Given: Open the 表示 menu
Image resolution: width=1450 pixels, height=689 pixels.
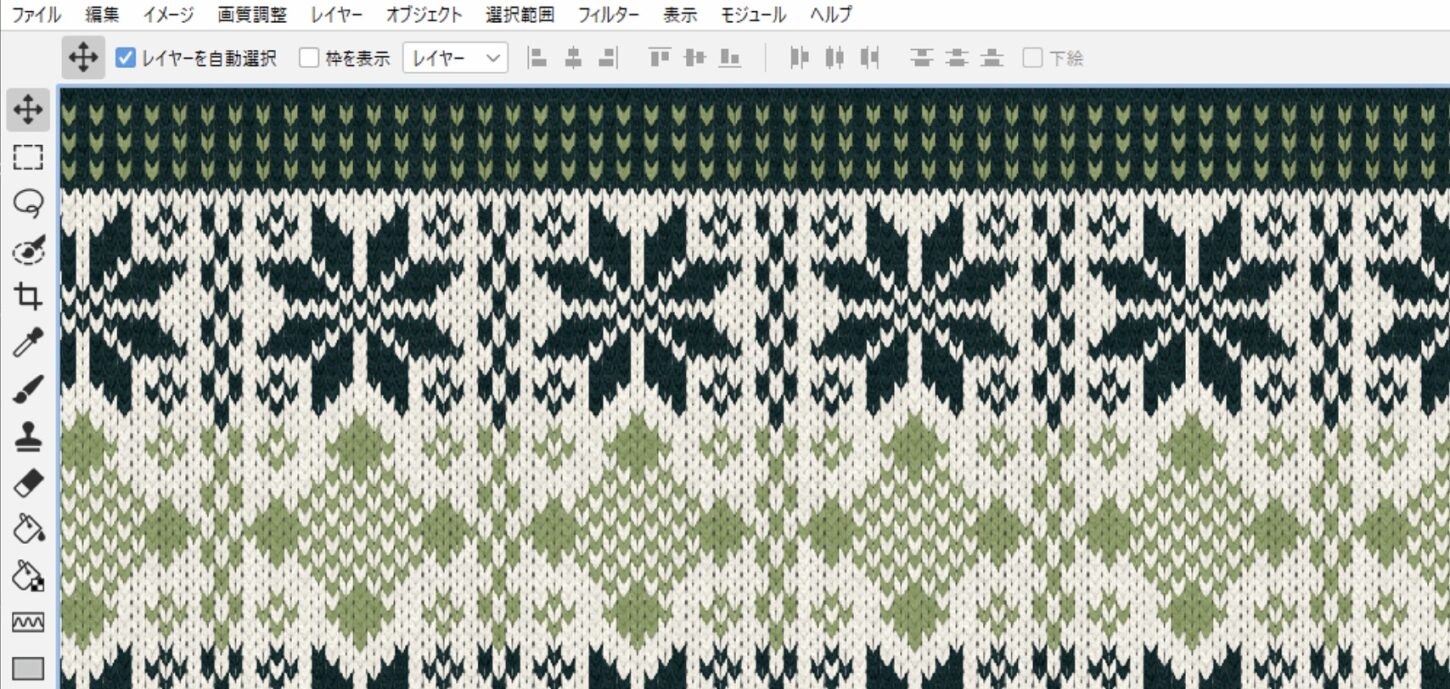Looking at the screenshot, I should tap(680, 15).
